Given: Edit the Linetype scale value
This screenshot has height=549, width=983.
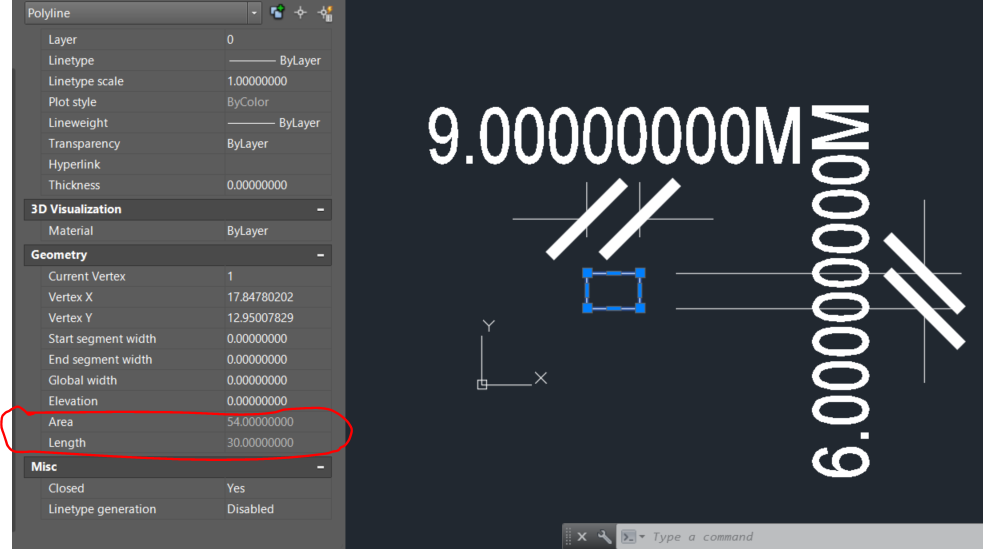Looking at the screenshot, I should pos(278,81).
